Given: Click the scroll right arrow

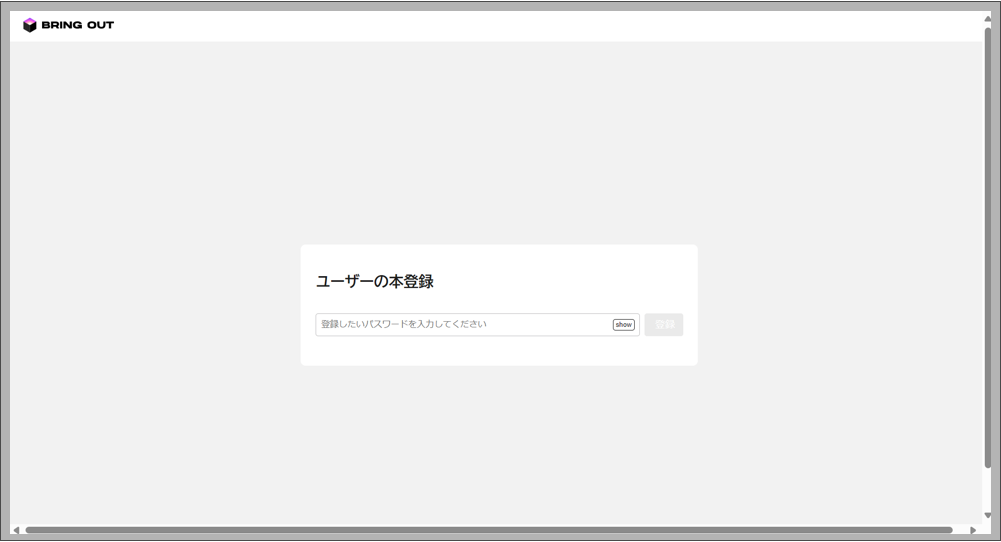Looking at the screenshot, I should [973, 530].
